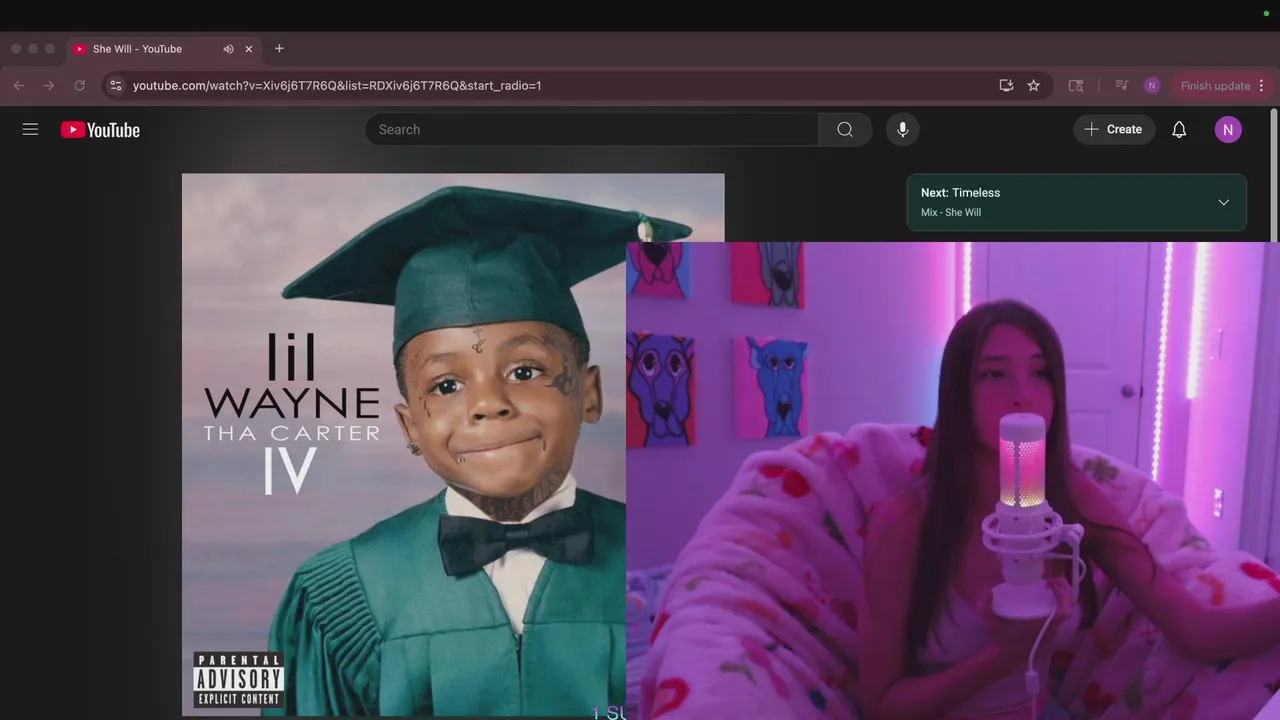This screenshot has width=1280, height=720.
Task: Click the page scrollbar on the right edge
Action: click(x=1275, y=175)
